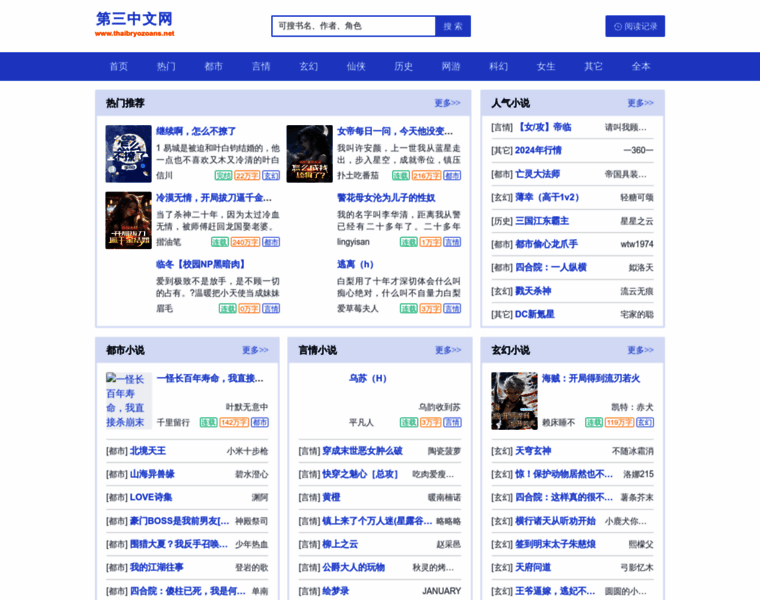Click the 第三中文网 site logo
760x600 pixels.
[134, 24]
